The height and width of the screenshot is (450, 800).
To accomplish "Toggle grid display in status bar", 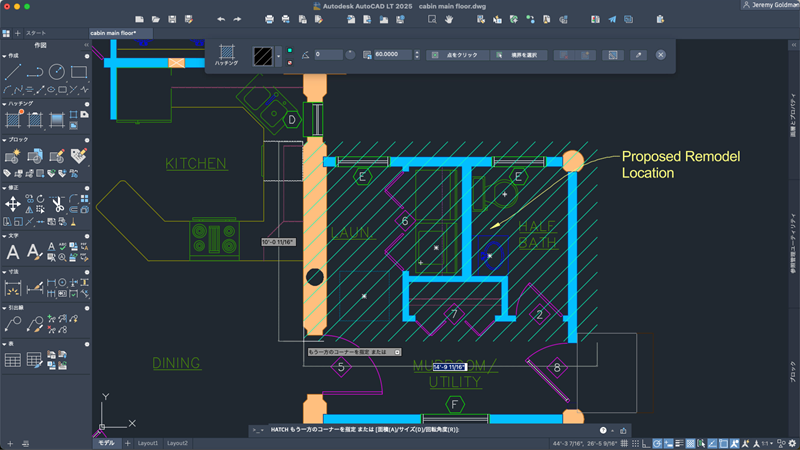I will [x=624, y=444].
